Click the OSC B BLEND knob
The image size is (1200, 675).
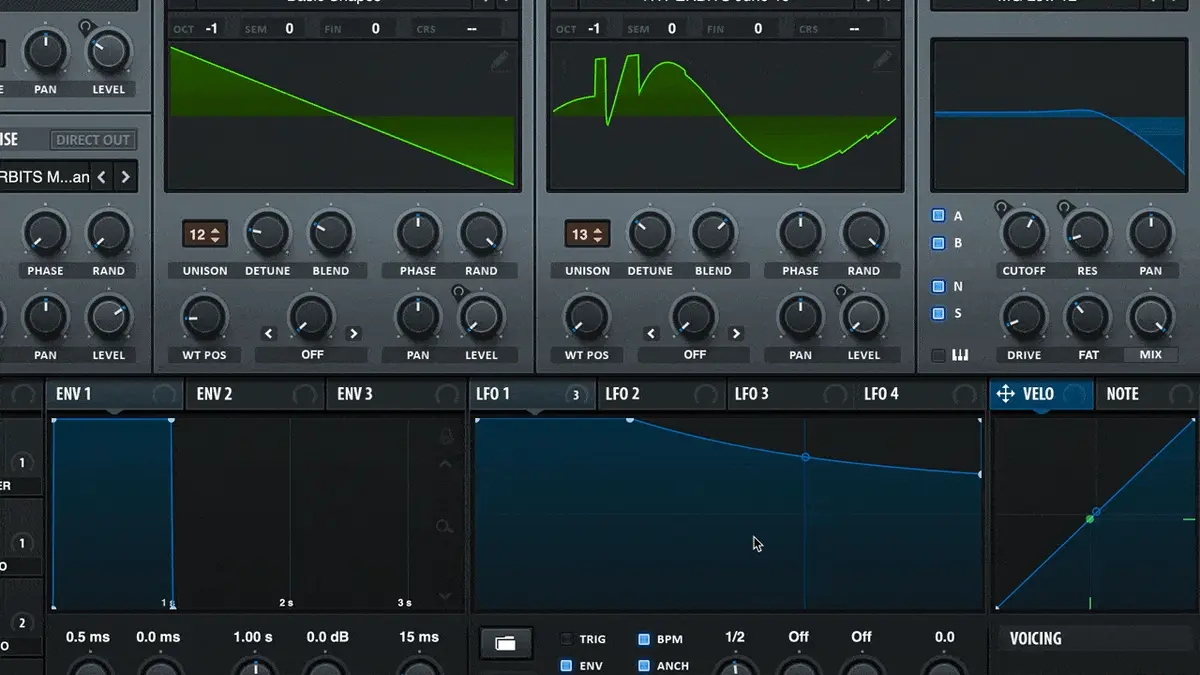coord(713,232)
